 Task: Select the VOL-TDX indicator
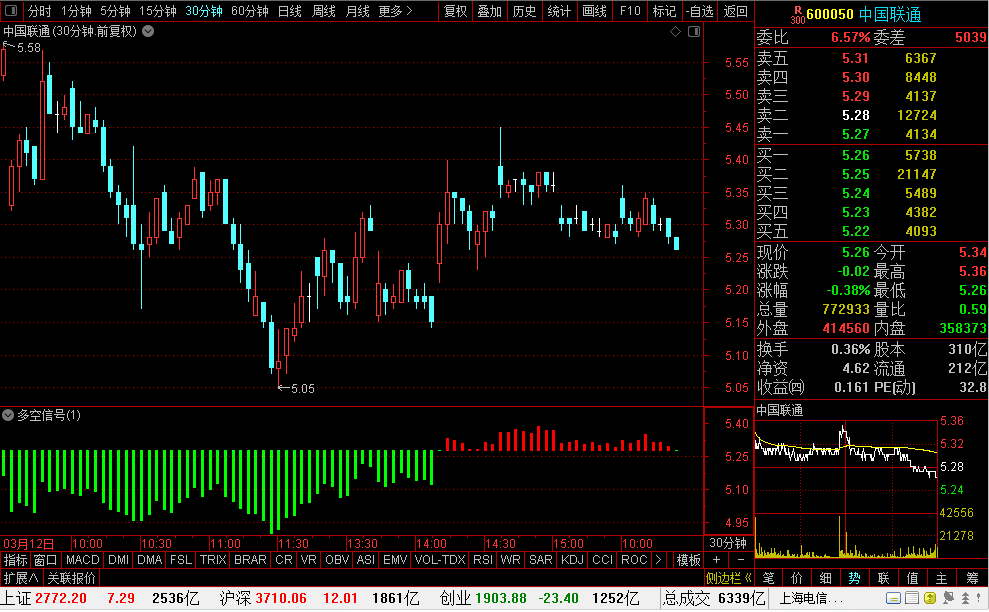(x=440, y=560)
